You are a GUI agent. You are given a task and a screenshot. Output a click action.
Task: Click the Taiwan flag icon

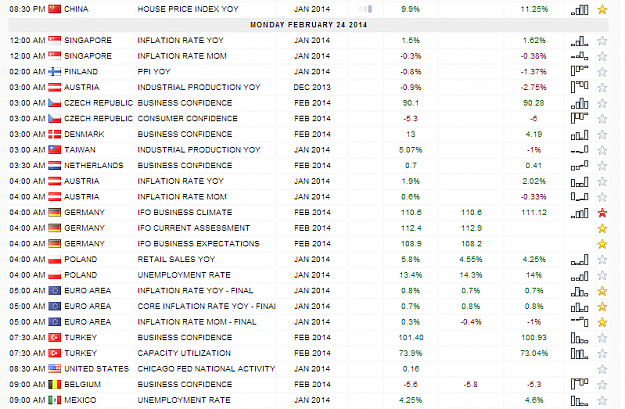pos(55,150)
